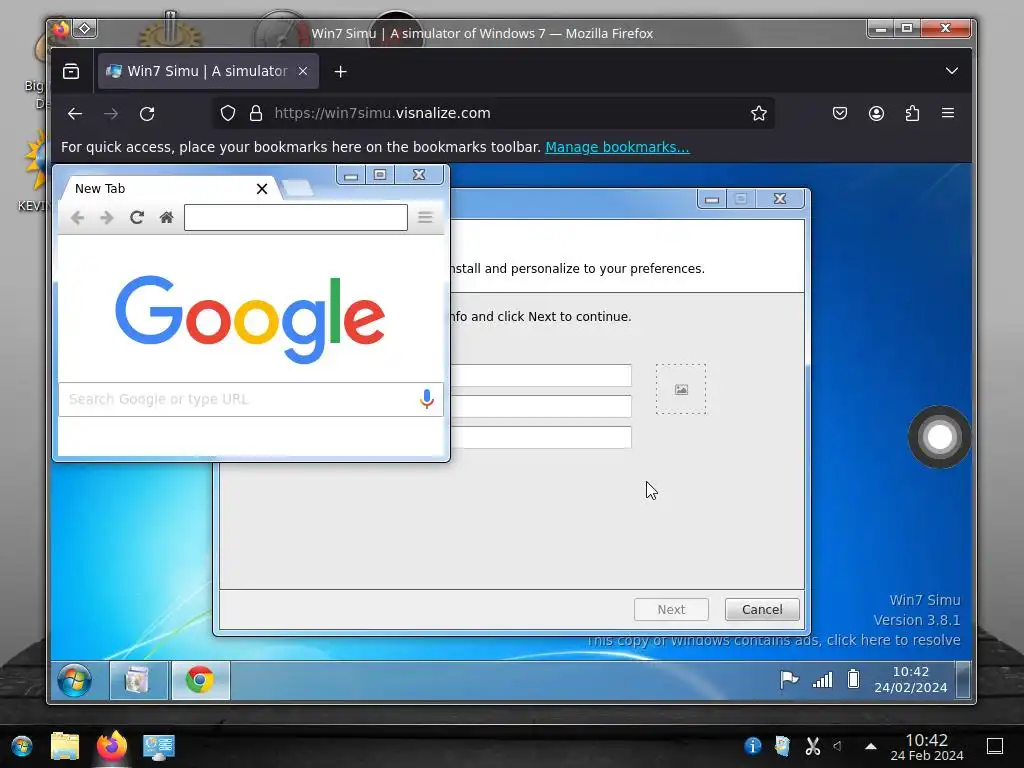Reload the Win7 Simu page in Firefox
Image resolution: width=1024 pixels, height=768 pixels.
(147, 114)
